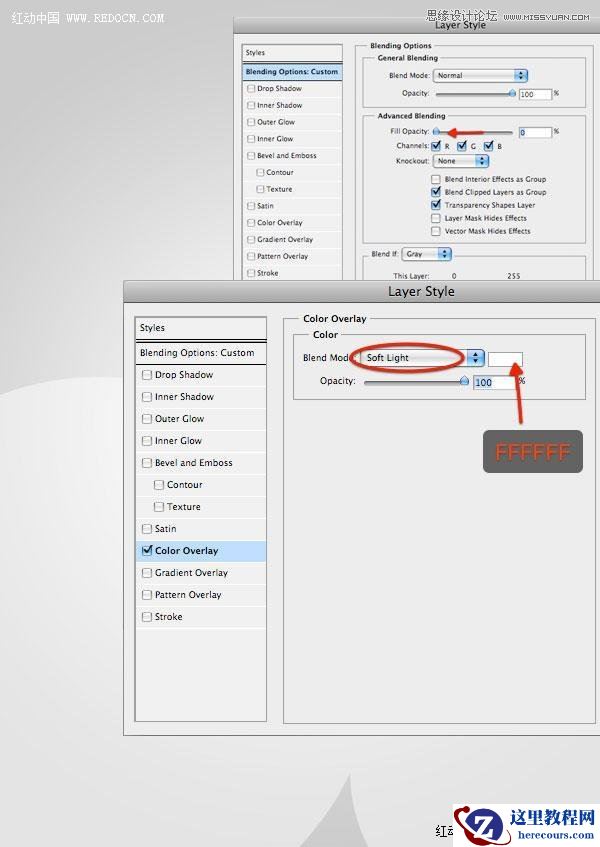Screen dimensions: 600x847
Task: Enable Inner Shadow in front Layer Style window
Action: (146, 396)
